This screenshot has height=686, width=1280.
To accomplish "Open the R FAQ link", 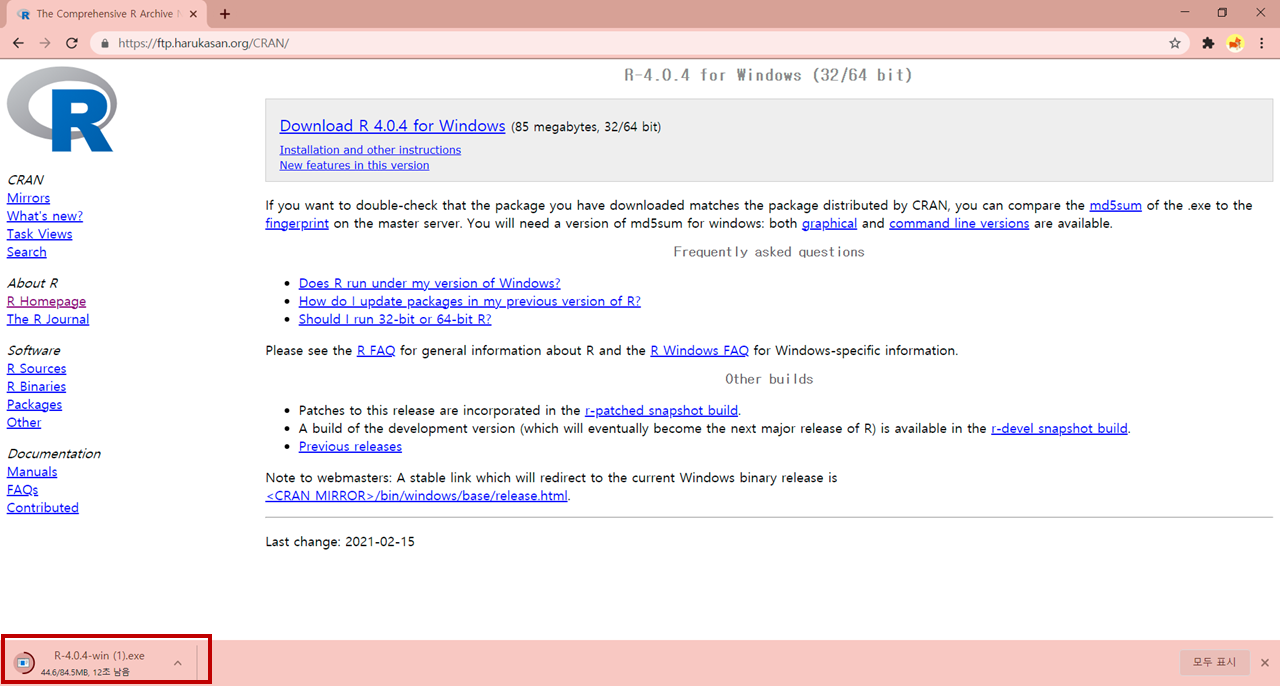I will tap(376, 350).
